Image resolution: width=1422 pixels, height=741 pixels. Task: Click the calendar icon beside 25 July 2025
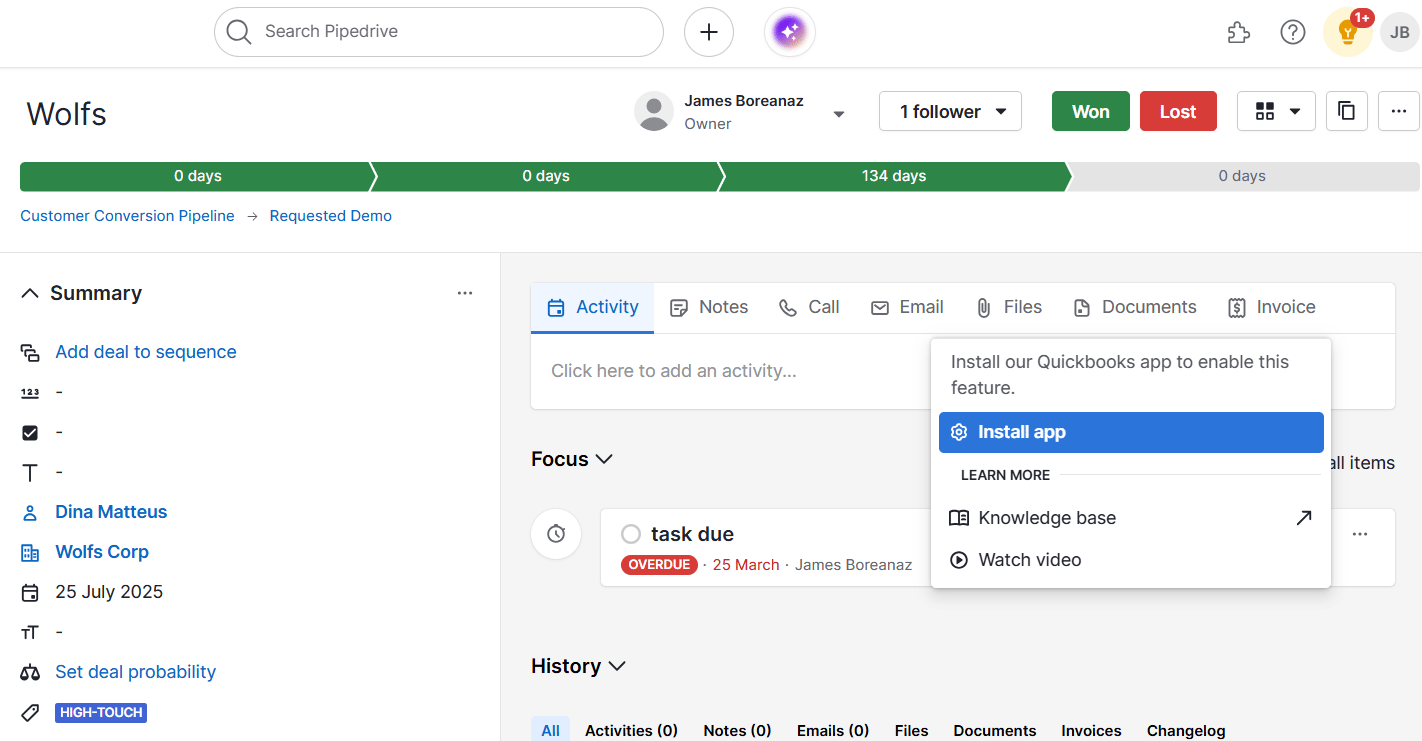tap(30, 592)
